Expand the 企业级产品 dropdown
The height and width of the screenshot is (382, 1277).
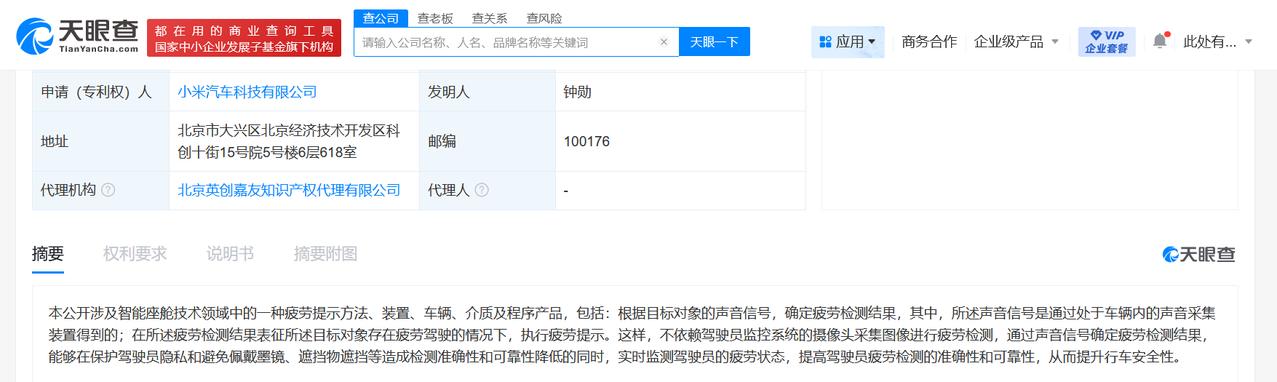pos(1016,42)
